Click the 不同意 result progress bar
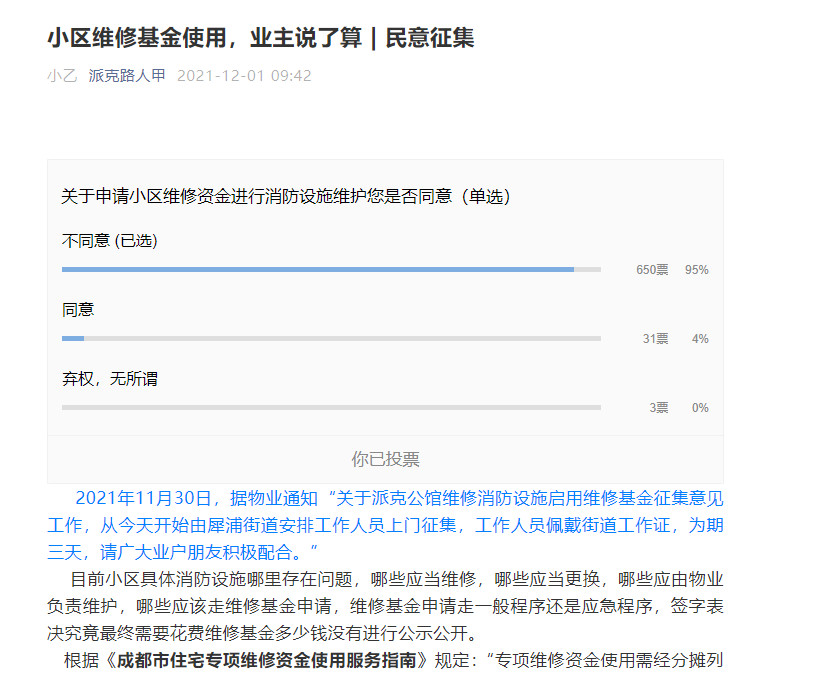Screen dimensions: 831x673 coord(331,269)
